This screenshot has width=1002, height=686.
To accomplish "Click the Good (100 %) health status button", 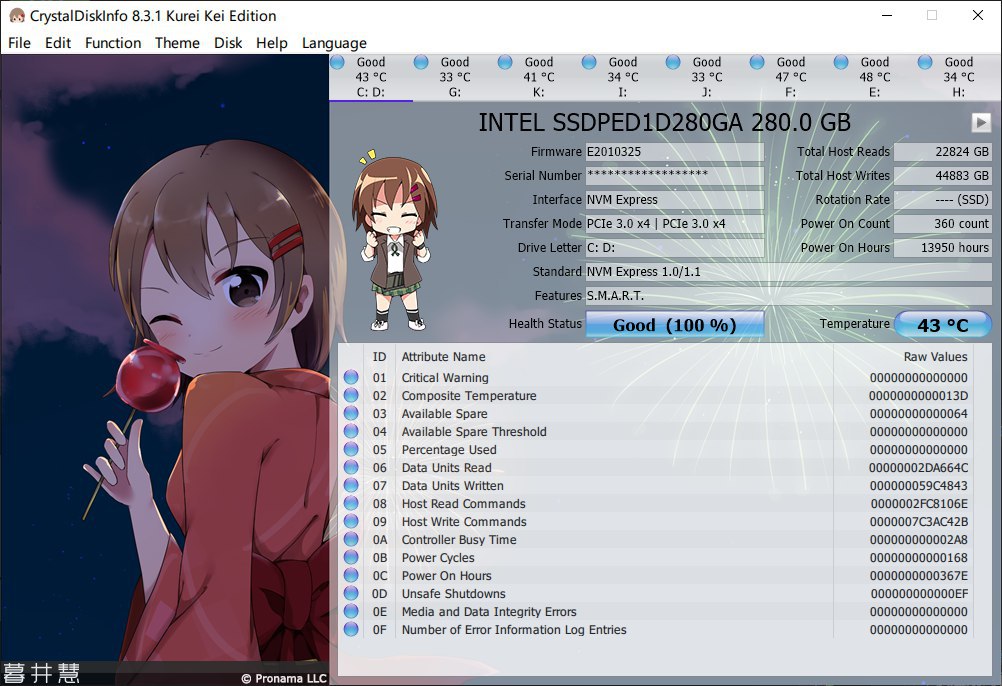I will [x=675, y=324].
